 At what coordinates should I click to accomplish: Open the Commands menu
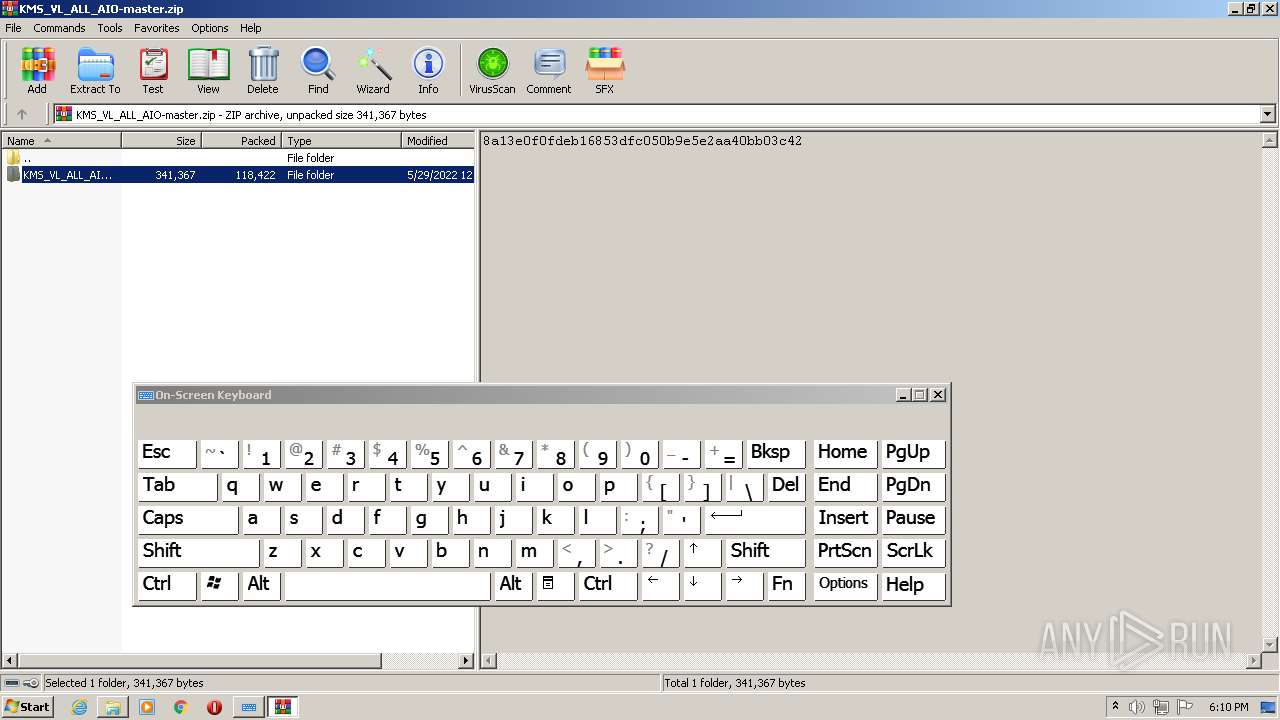[x=59, y=28]
